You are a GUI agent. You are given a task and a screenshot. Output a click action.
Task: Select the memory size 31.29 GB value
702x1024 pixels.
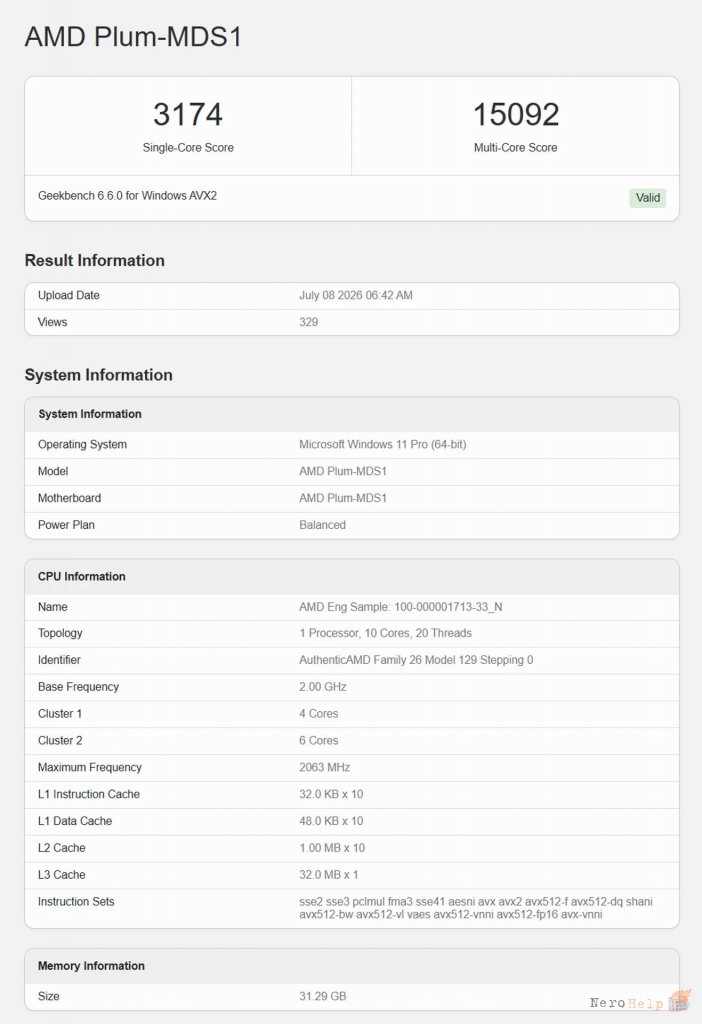(x=323, y=996)
